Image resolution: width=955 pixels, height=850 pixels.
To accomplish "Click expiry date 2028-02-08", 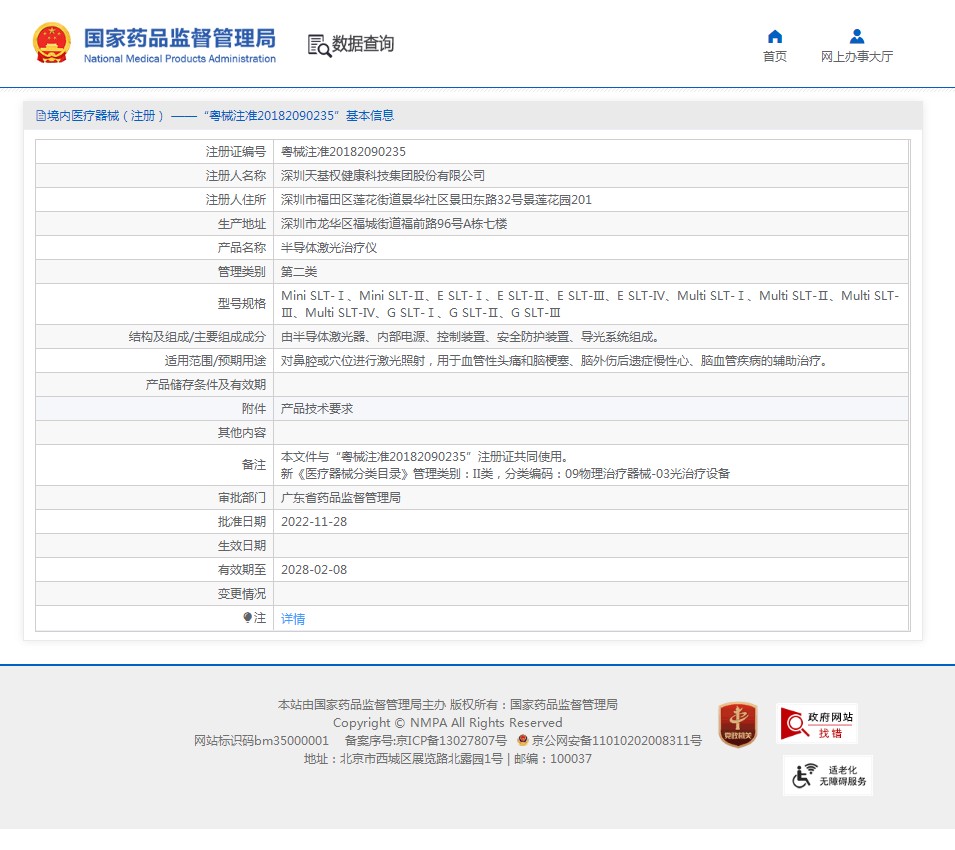I will pyautogui.click(x=314, y=570).
